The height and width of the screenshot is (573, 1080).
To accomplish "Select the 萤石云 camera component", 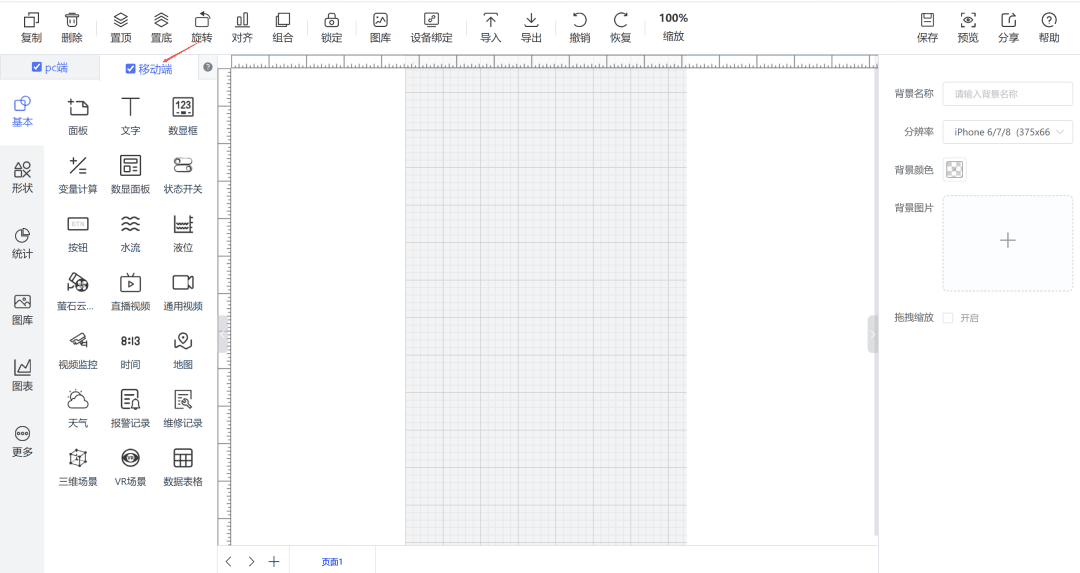I will (x=76, y=292).
